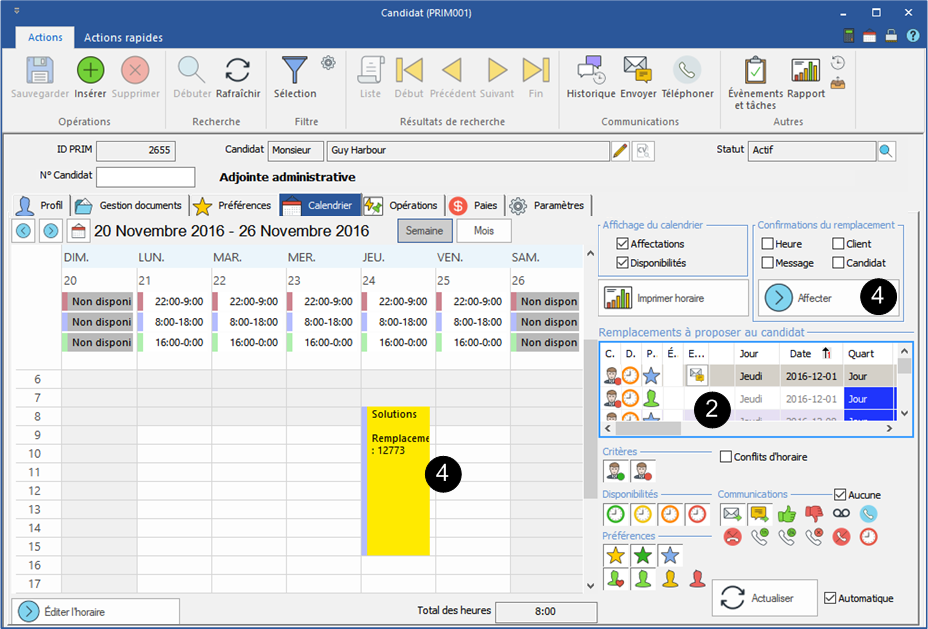Screen dimensions: 928x629
Task: Open Historique communications history
Action: click(590, 71)
